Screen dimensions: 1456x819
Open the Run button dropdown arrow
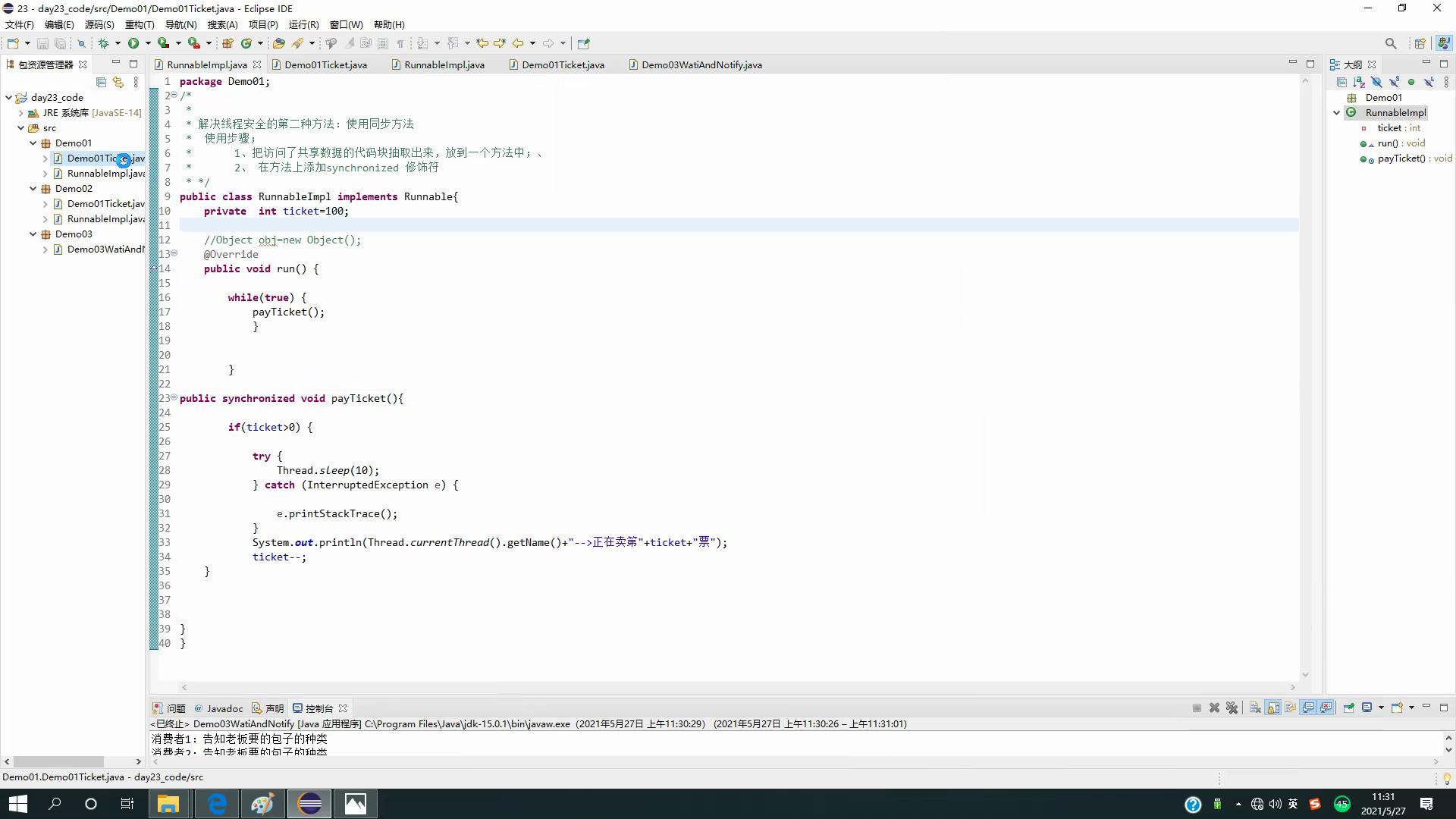click(x=147, y=43)
